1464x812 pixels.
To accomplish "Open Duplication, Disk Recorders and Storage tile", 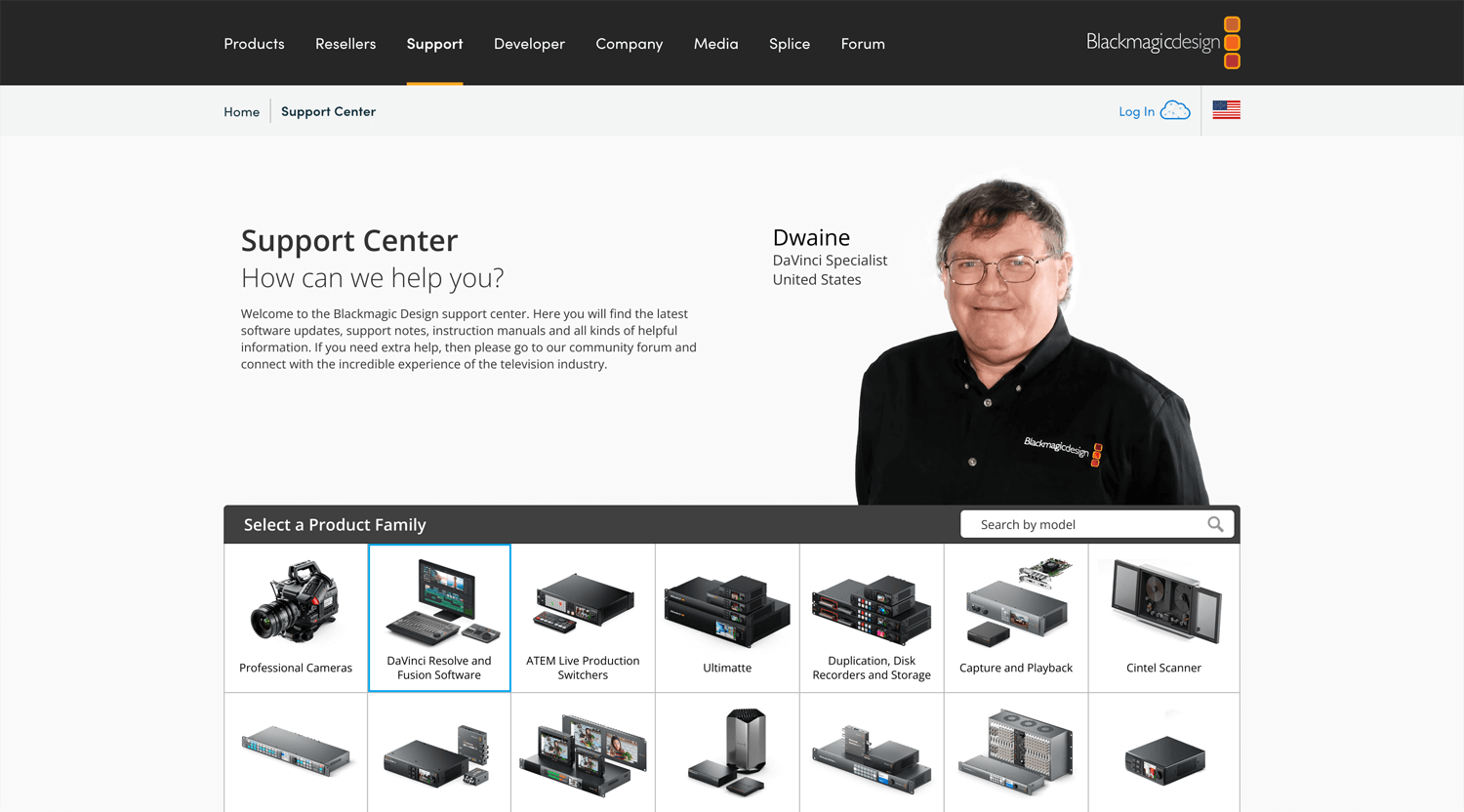I will pyautogui.click(x=872, y=618).
